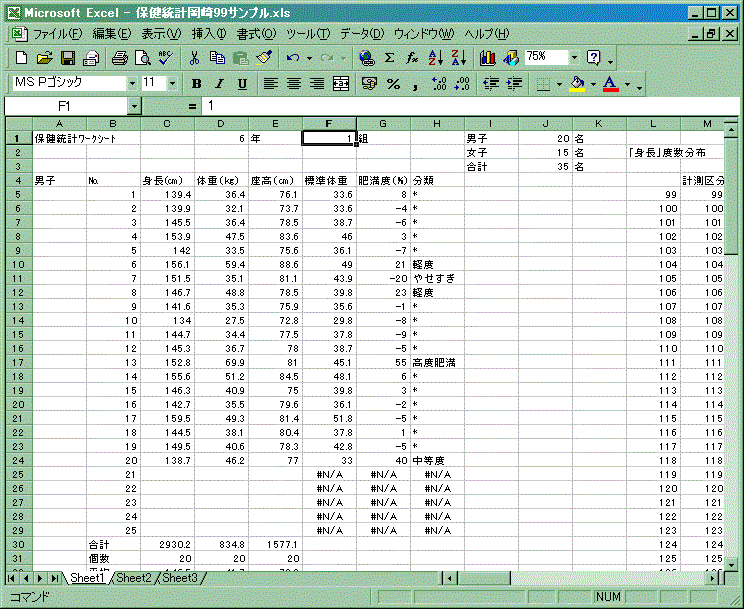Switch to the Sheet3 tab
The image size is (744, 609).
(x=179, y=578)
